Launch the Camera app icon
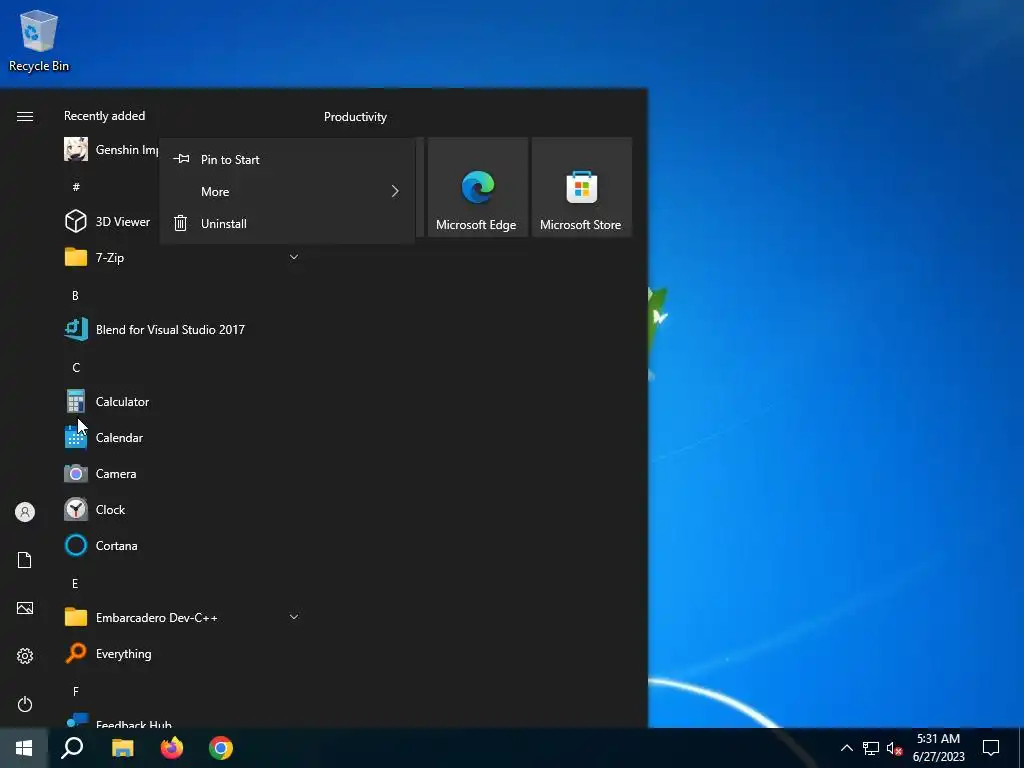Viewport: 1024px width, 768px height. click(x=76, y=473)
